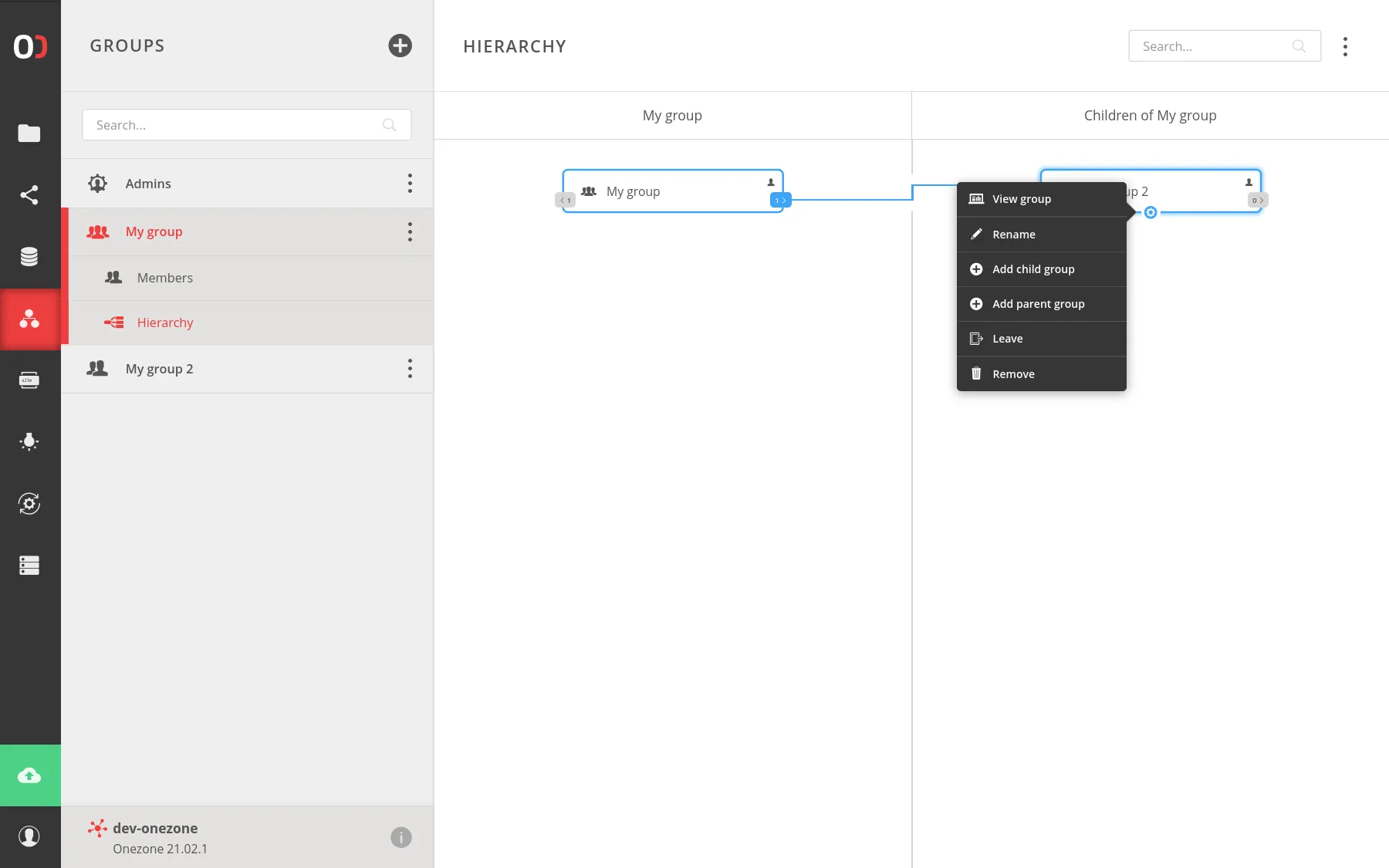Click the Clusters icon in the sidebar
The width and height of the screenshot is (1389, 868).
(29, 566)
